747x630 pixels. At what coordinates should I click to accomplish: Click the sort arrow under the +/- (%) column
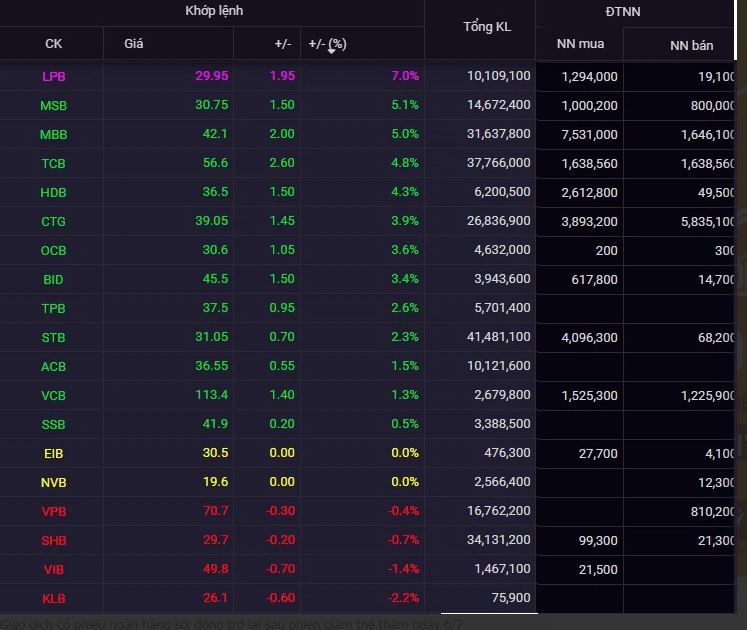coord(331,51)
